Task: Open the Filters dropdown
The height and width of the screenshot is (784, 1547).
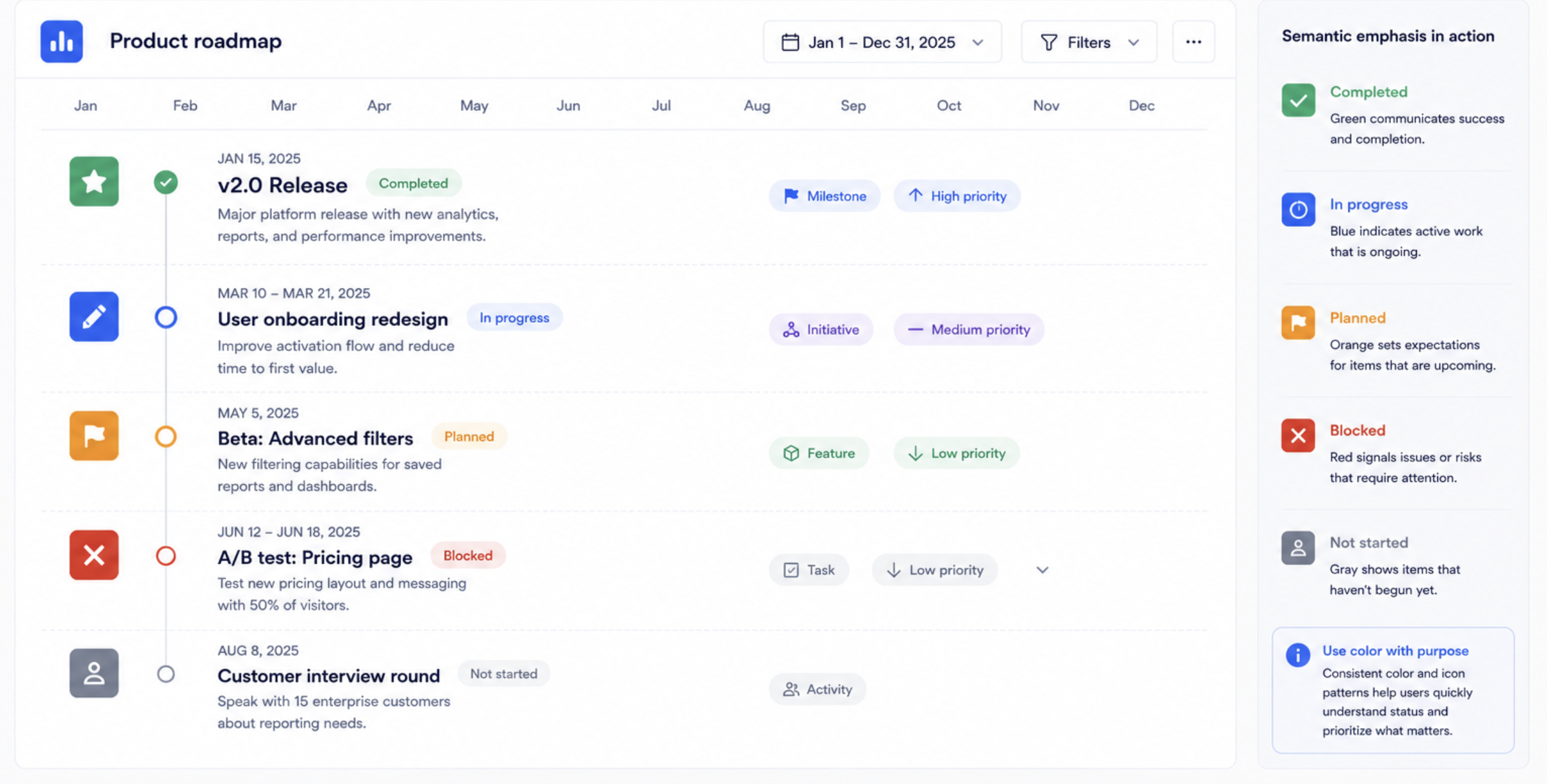Action: tap(1089, 42)
